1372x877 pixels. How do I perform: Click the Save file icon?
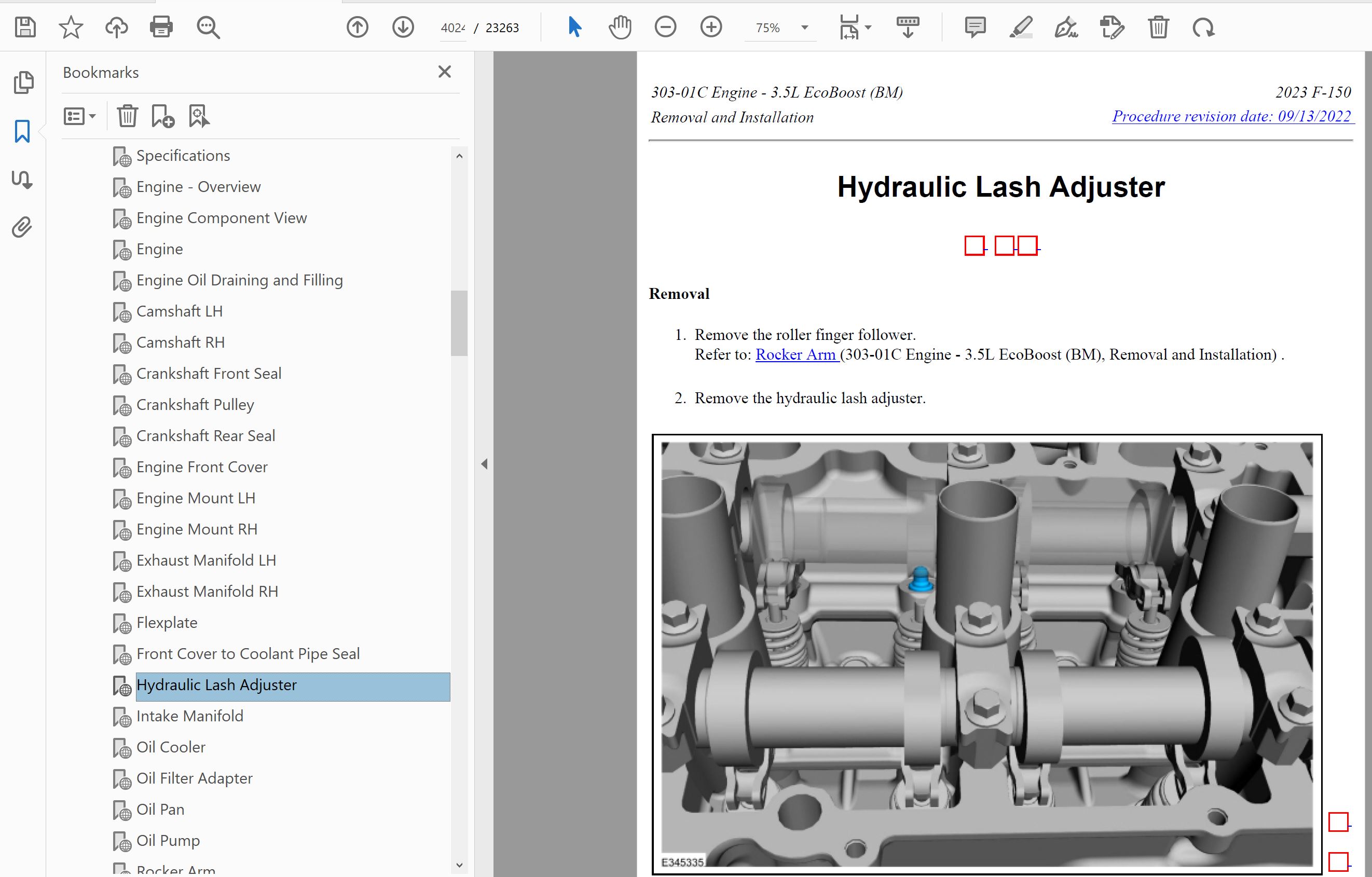point(25,28)
